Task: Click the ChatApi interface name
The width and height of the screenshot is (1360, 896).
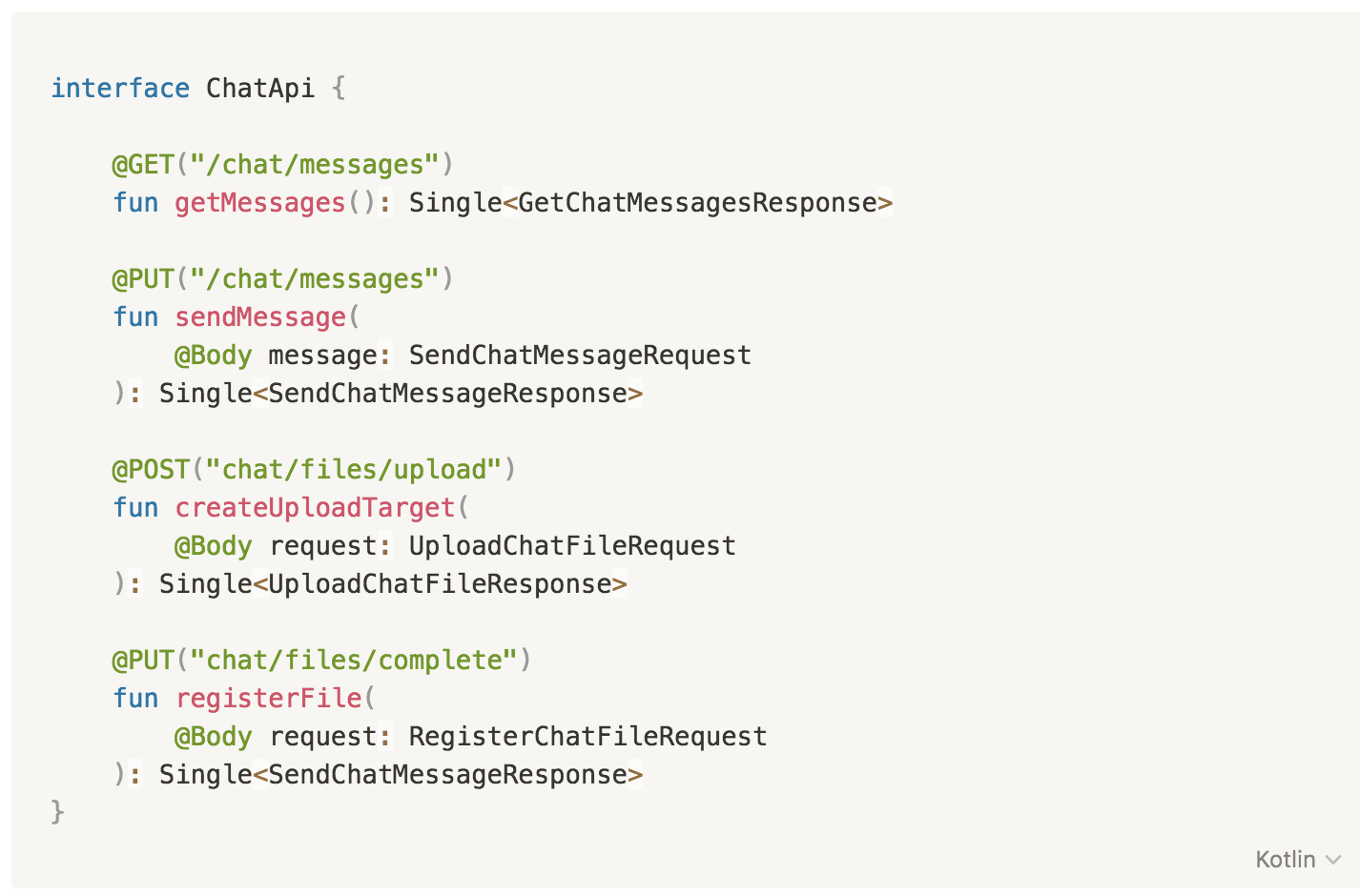Action: pos(260,88)
